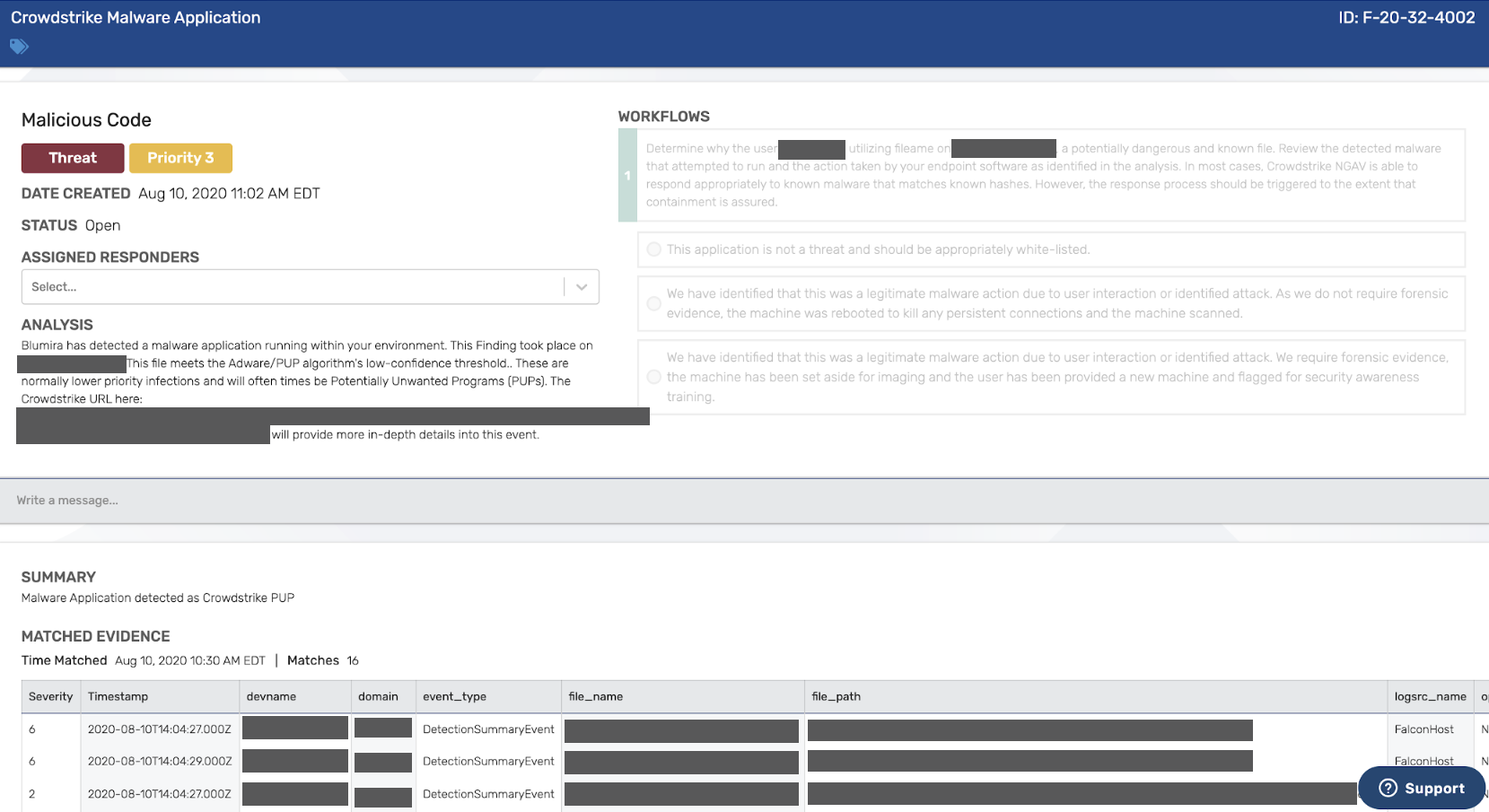Click the tag icon under the title
The image size is (1489, 812).
(x=19, y=47)
